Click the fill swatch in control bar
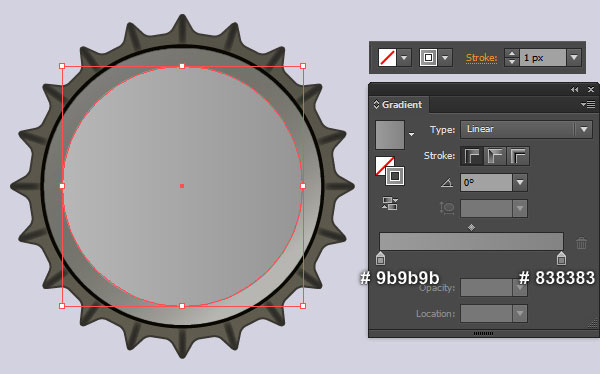This screenshot has height=374, width=600. click(x=387, y=58)
